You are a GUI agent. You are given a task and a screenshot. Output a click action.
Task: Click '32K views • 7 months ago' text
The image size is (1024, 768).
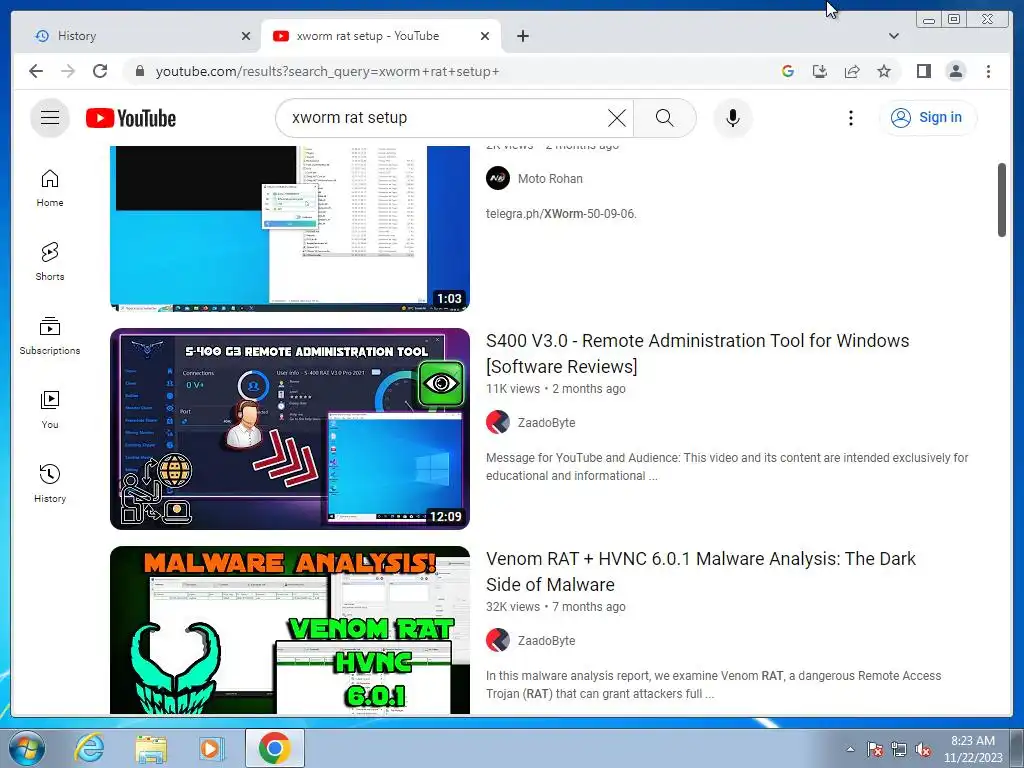click(556, 607)
